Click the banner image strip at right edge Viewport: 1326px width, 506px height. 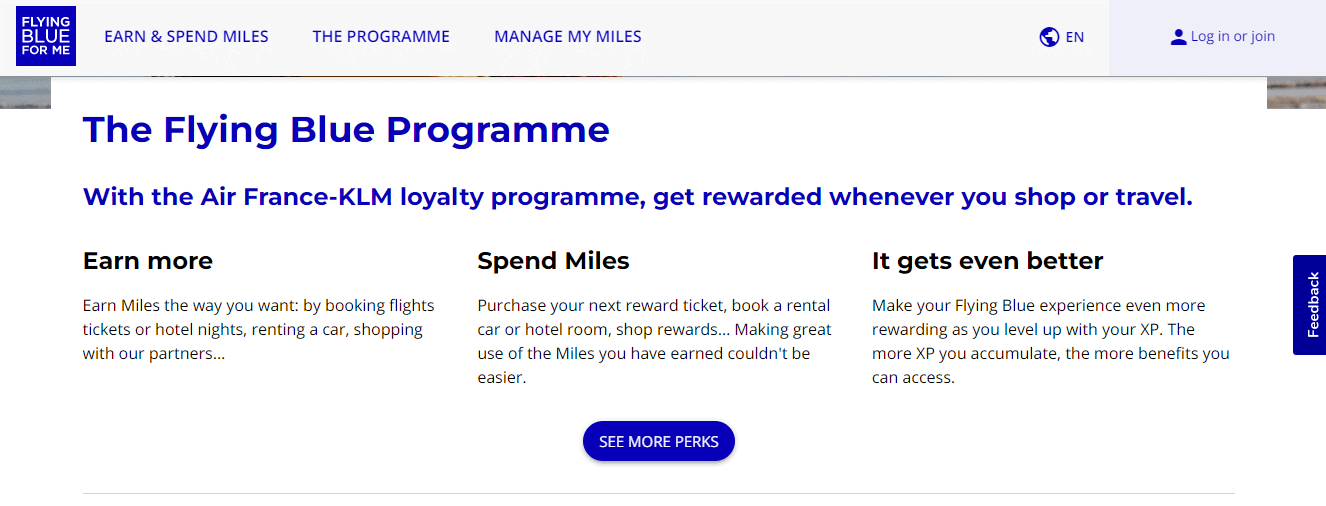(x=1296, y=92)
